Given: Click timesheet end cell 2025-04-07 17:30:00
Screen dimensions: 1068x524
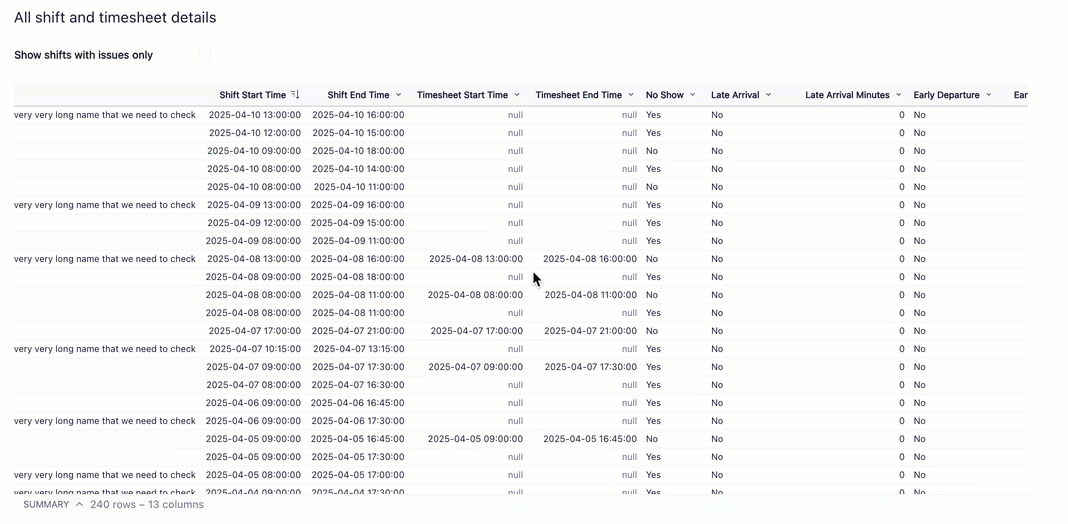Looking at the screenshot, I should [x=591, y=367].
